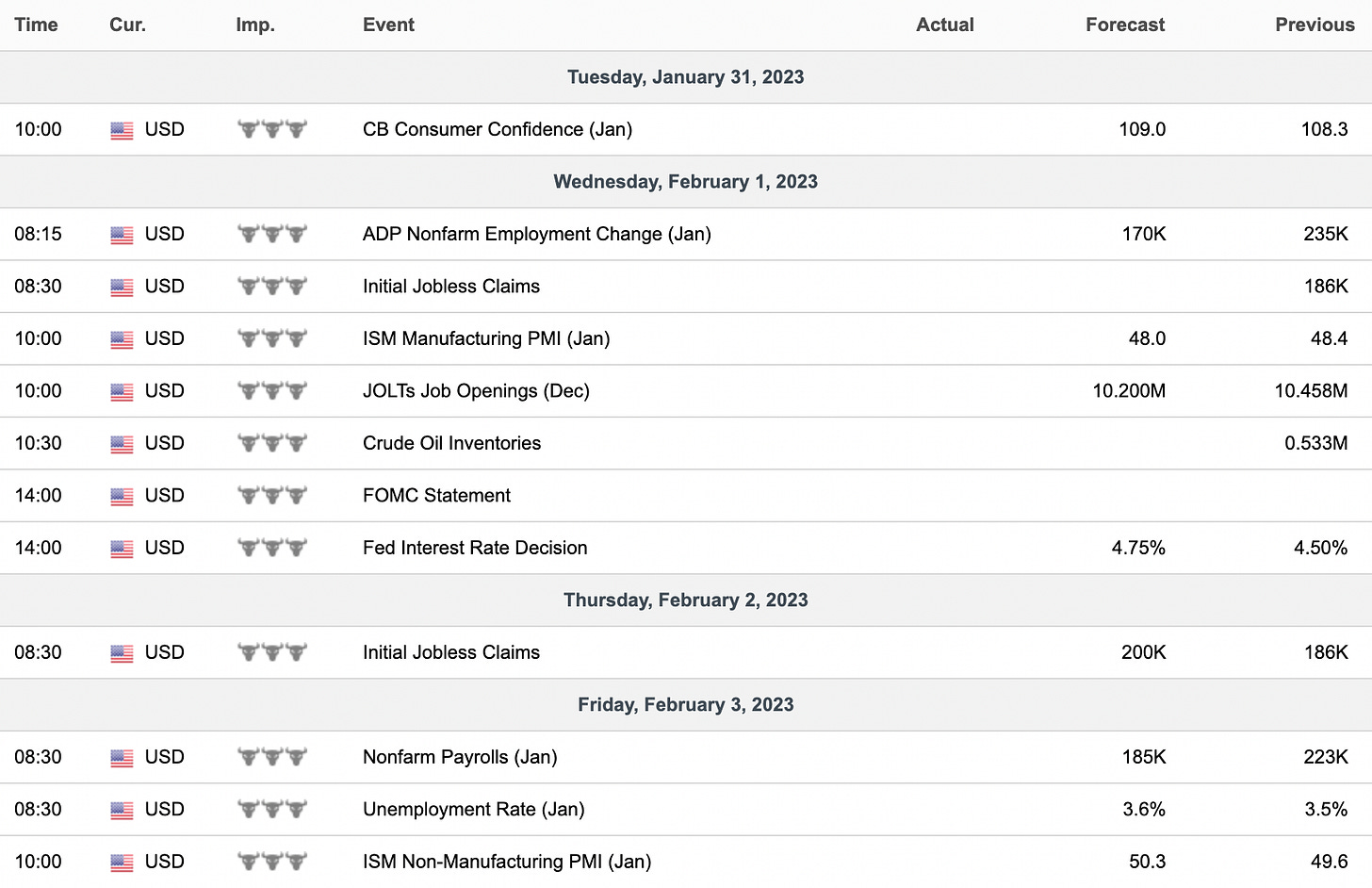
Task: Click the Time column header
Action: pyautogui.click(x=36, y=25)
